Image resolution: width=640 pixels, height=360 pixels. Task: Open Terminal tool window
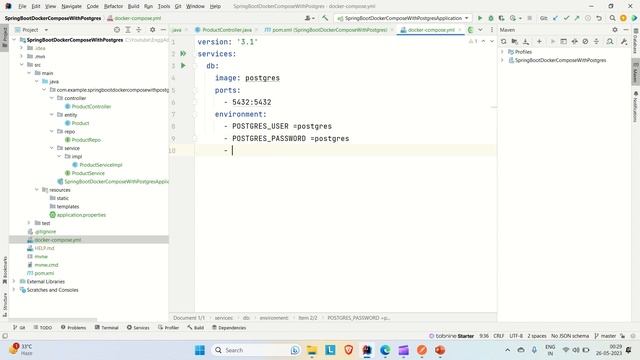106,327
